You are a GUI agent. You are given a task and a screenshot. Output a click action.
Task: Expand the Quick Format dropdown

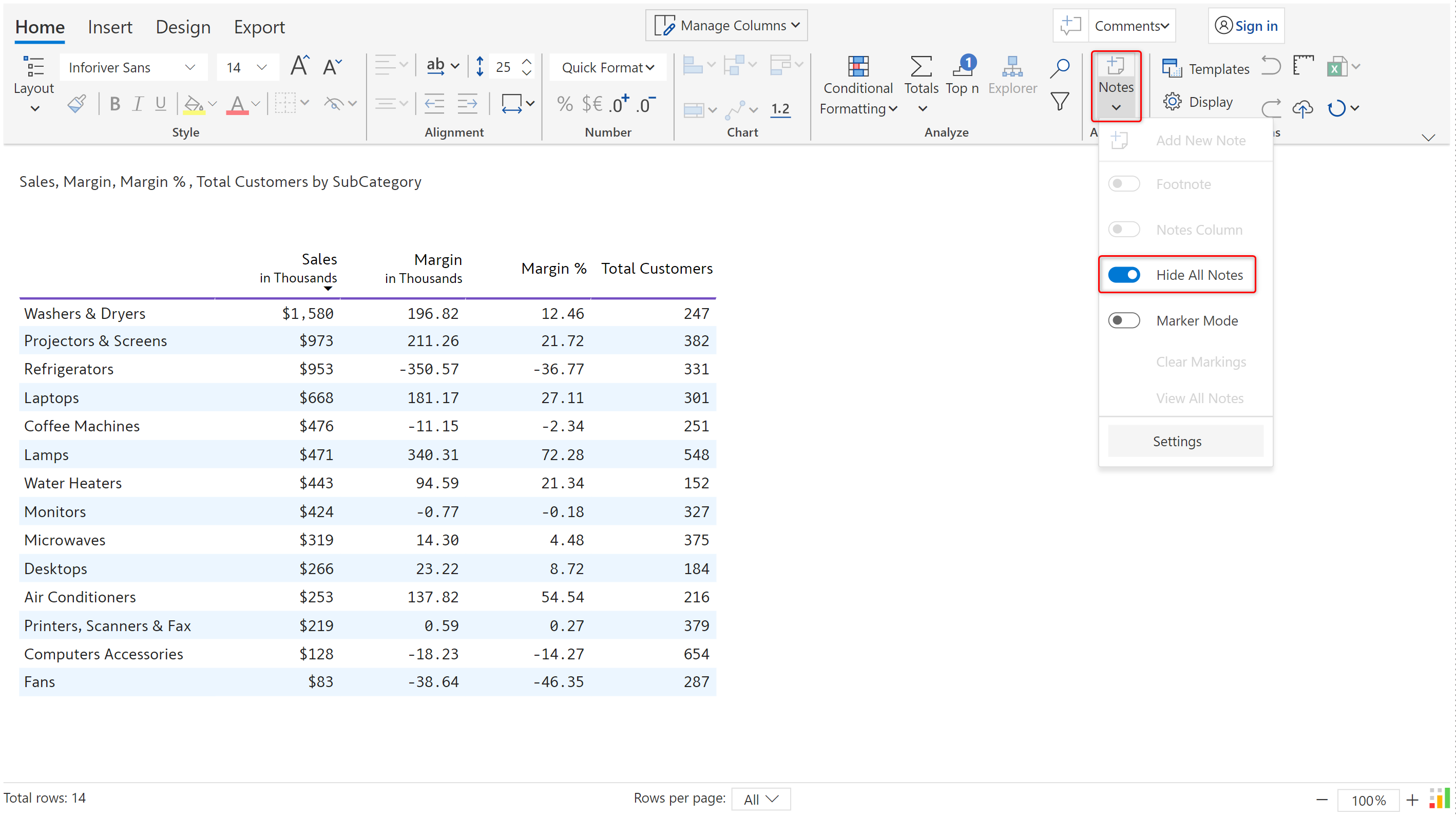[x=608, y=67]
